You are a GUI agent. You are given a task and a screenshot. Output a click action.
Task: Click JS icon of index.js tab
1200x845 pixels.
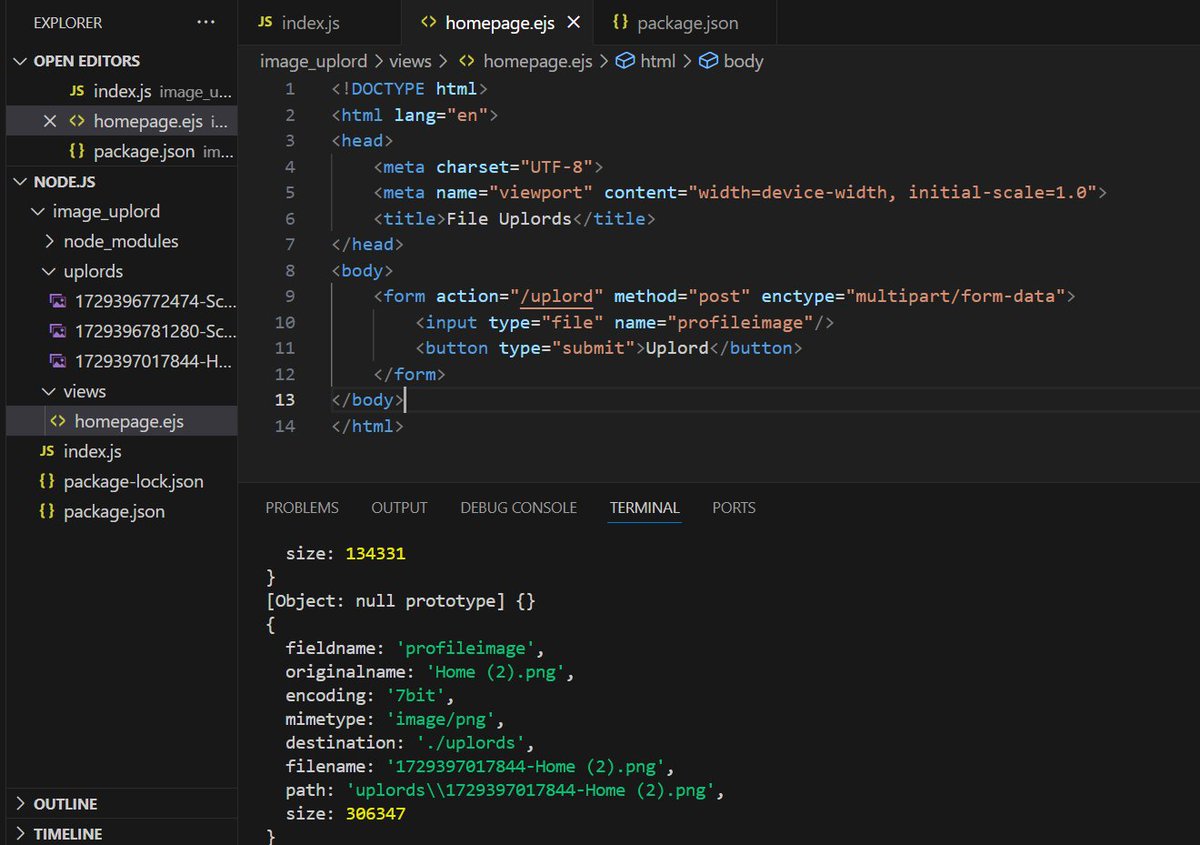(x=265, y=22)
